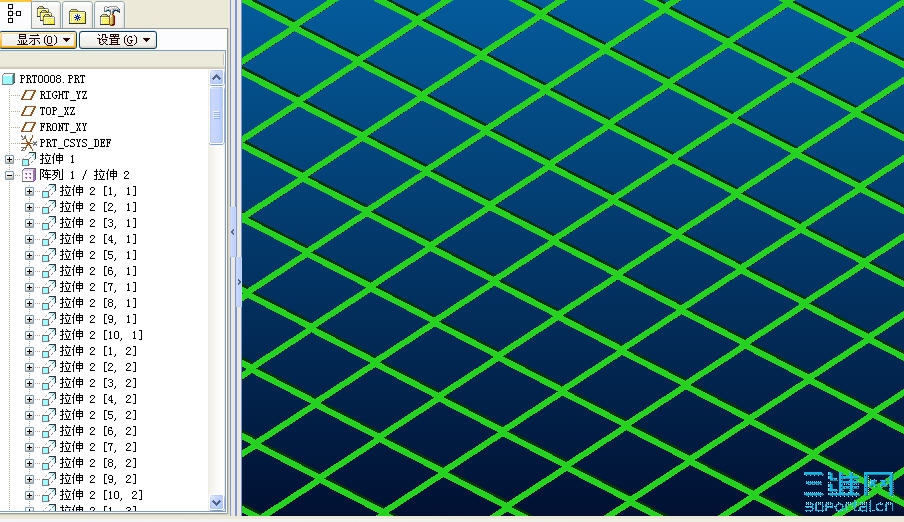Open the 显示 dropdown menu
This screenshot has width=904, height=522.
(39, 40)
